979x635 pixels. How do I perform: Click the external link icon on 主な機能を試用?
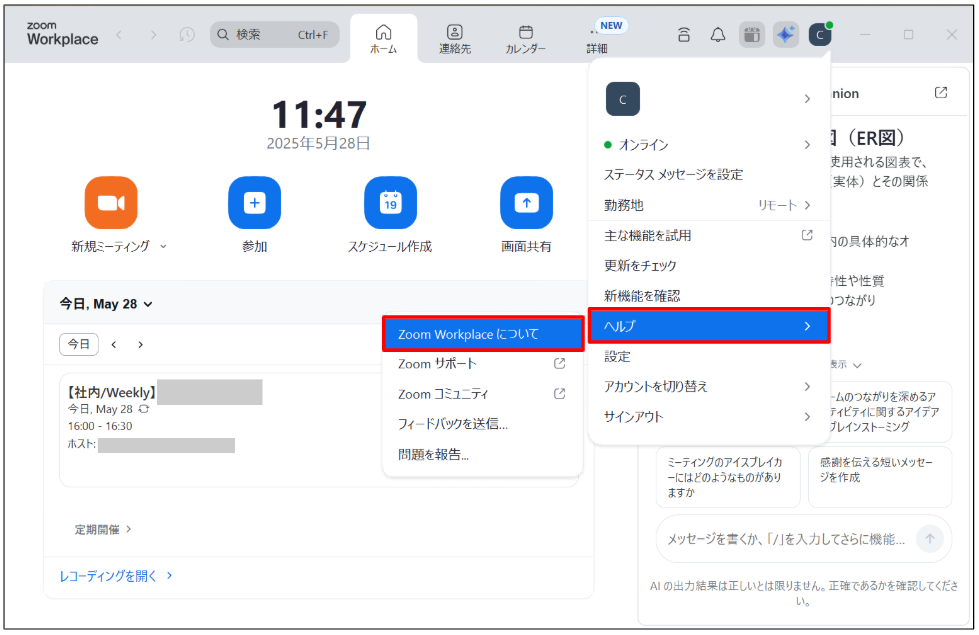(807, 235)
